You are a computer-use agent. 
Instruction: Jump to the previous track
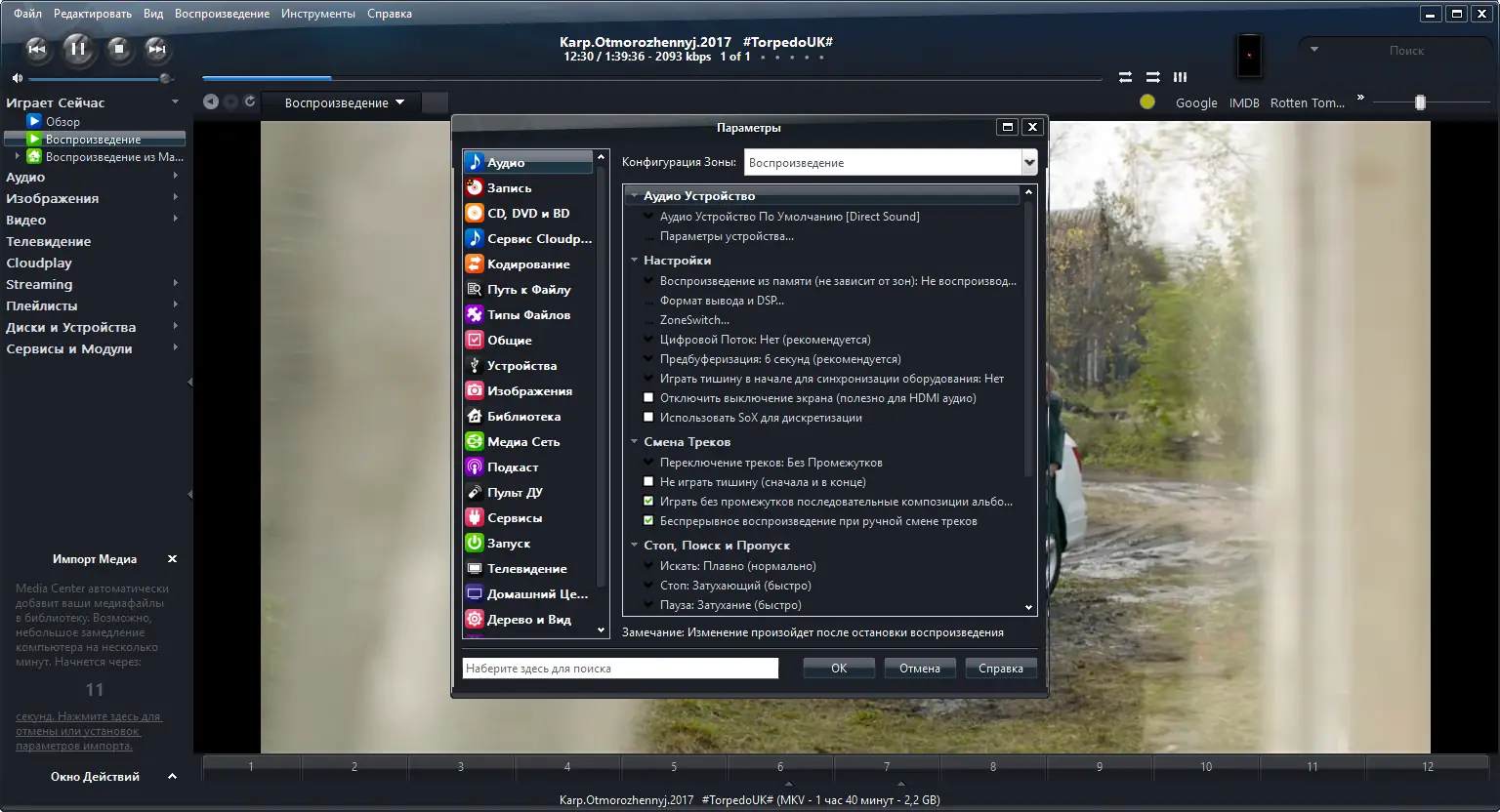(x=36, y=49)
